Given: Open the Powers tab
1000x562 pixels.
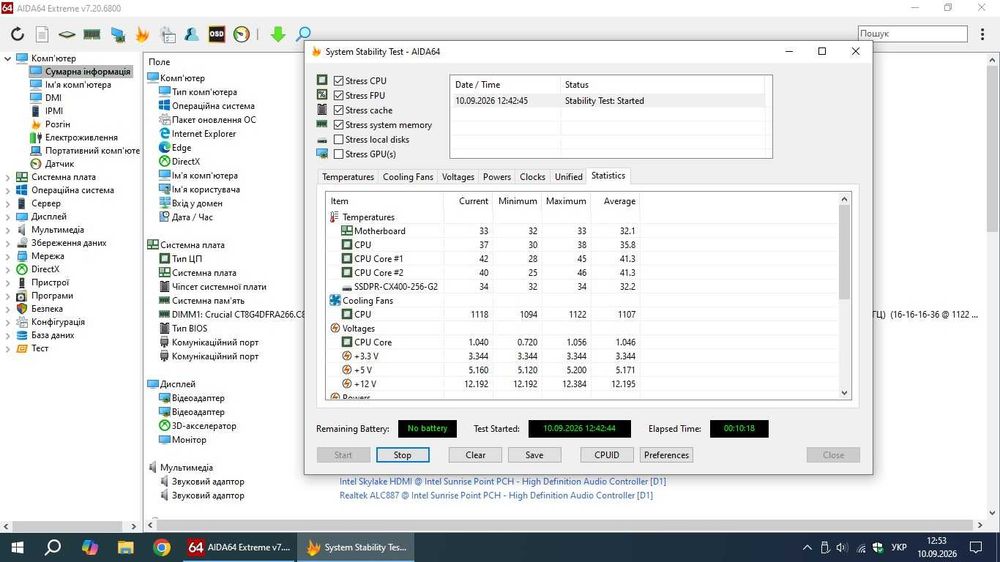Looking at the screenshot, I should [x=497, y=177].
